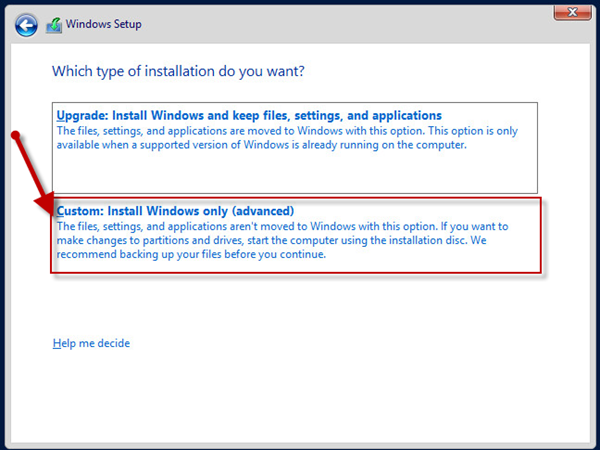Viewport: 600px width, 450px height.
Task: Choose Custom: Install Windows only (advanced)
Action: (x=296, y=235)
